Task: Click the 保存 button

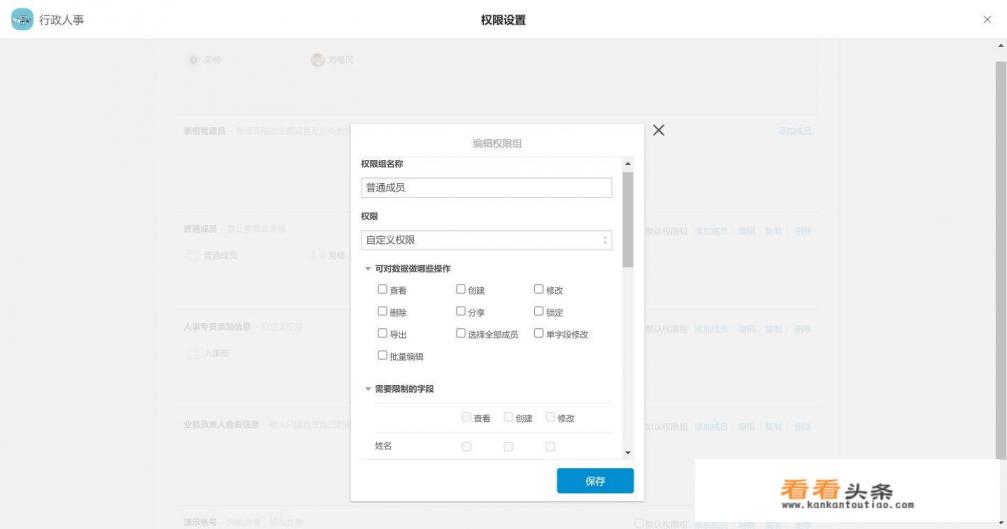Action: coord(595,481)
